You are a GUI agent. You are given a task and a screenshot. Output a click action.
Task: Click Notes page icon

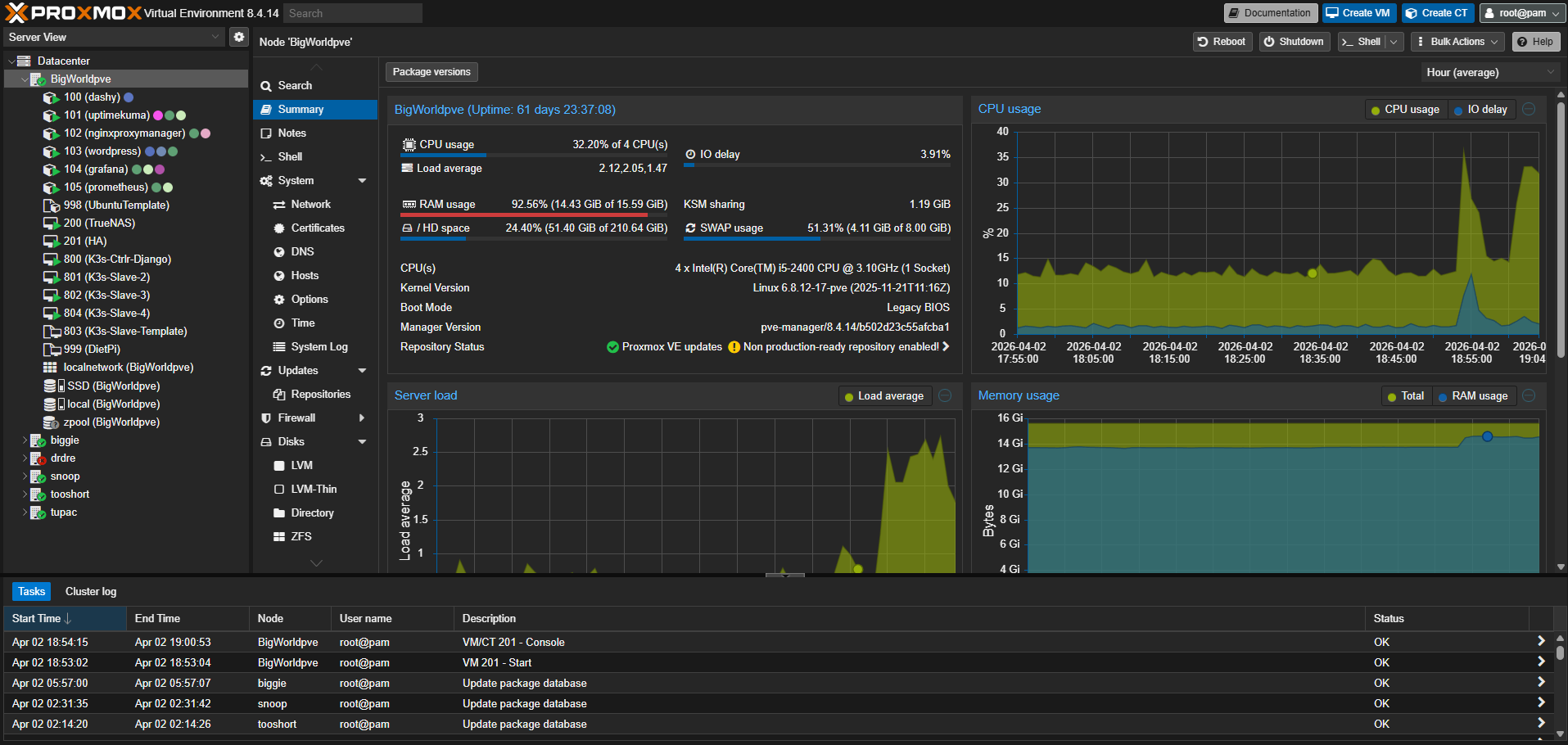[x=266, y=133]
